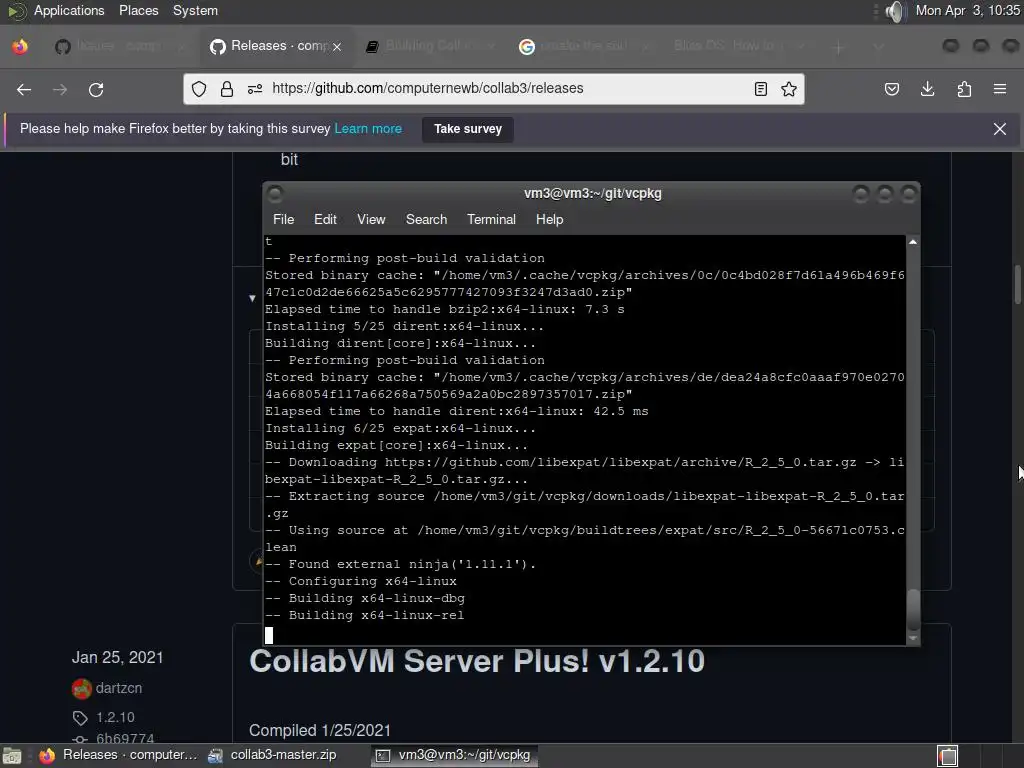Click the terminal window menu button at the title bar's left
The height and width of the screenshot is (768, 1024).
pyautogui.click(x=275, y=193)
